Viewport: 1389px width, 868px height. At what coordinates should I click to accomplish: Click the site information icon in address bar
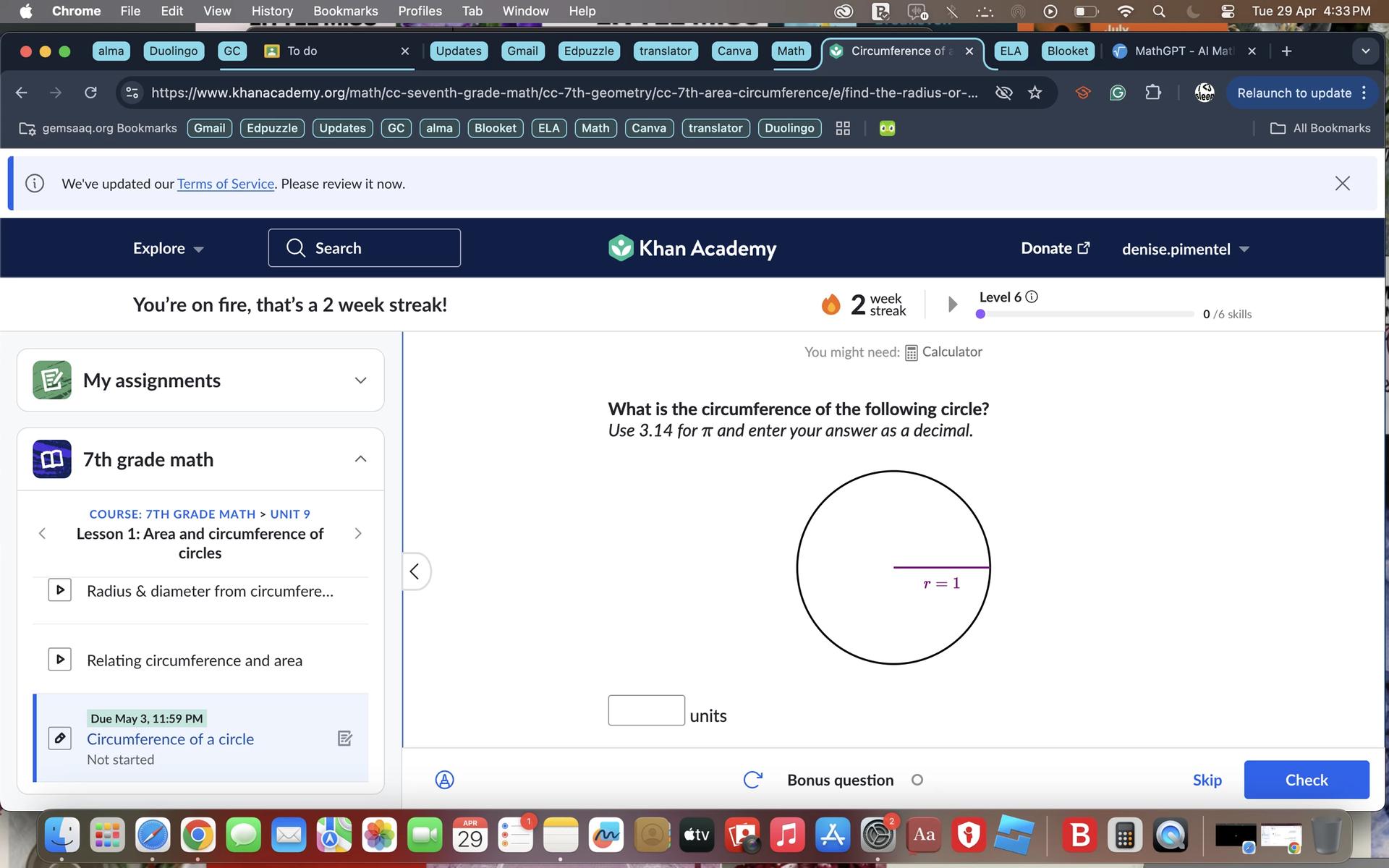[132, 93]
